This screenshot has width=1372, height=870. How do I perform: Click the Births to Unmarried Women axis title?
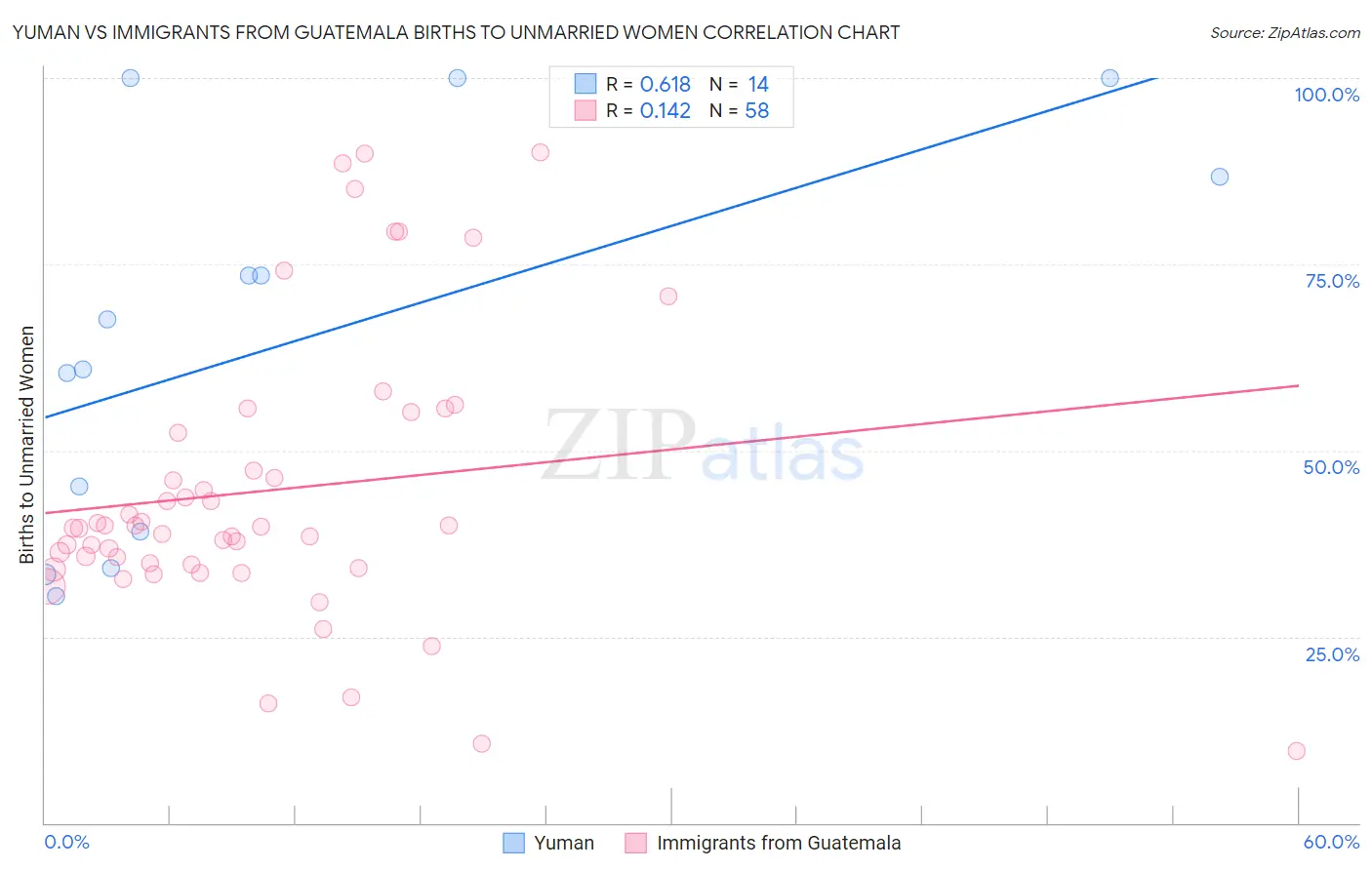[26, 445]
